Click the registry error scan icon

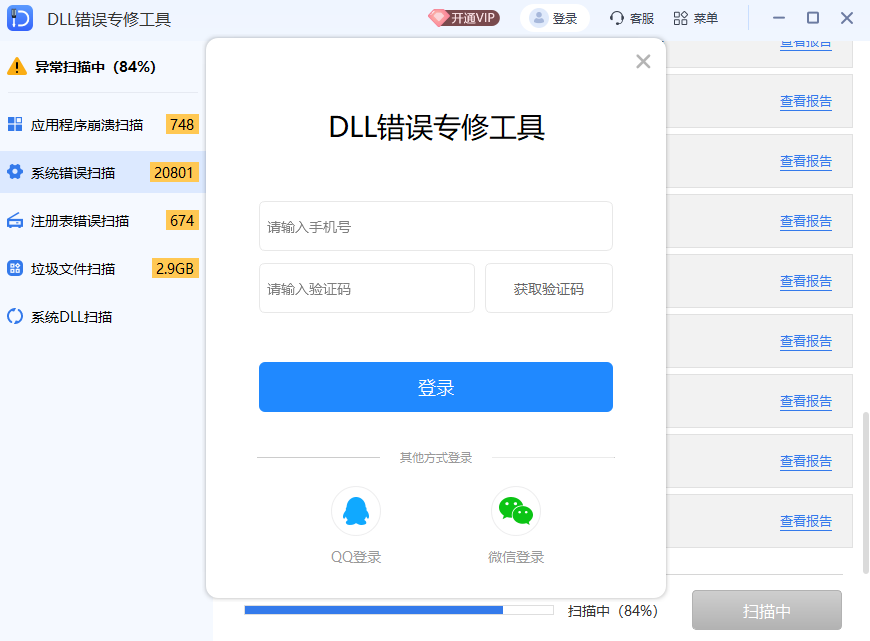(15, 220)
